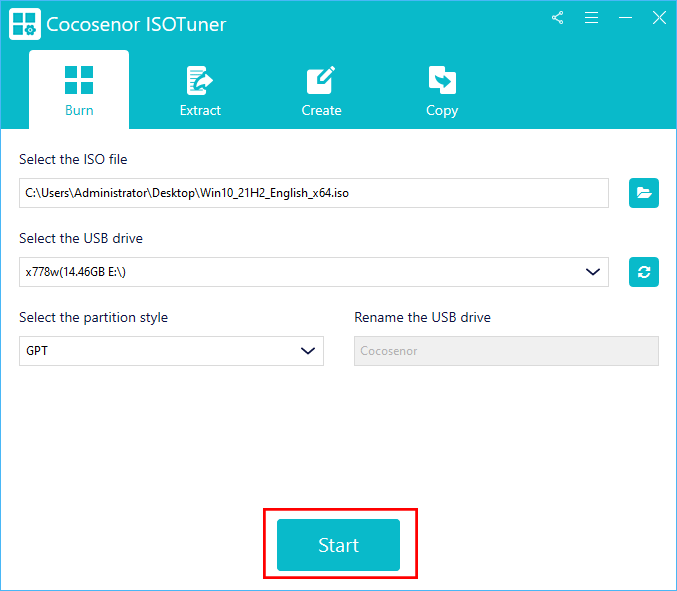Refresh the USB drive list
The image size is (677, 591).
pos(644,272)
